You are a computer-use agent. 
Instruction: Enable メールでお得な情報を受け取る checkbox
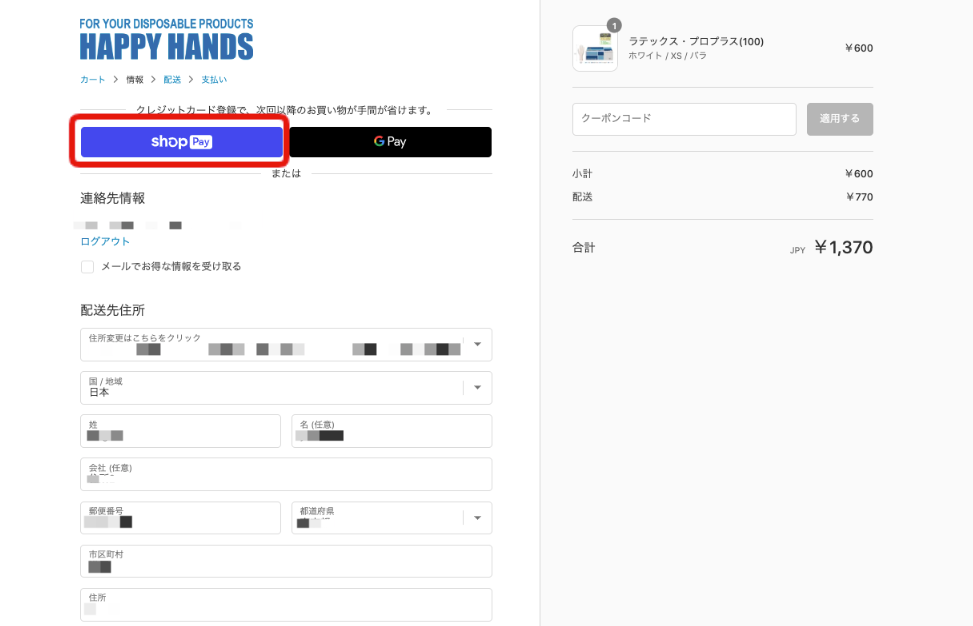pyautogui.click(x=87, y=267)
